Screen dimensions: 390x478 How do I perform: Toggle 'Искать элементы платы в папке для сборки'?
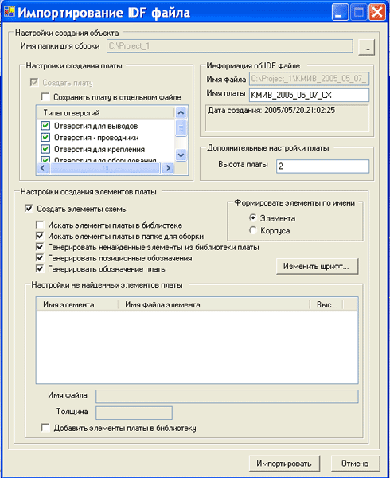coord(40,236)
